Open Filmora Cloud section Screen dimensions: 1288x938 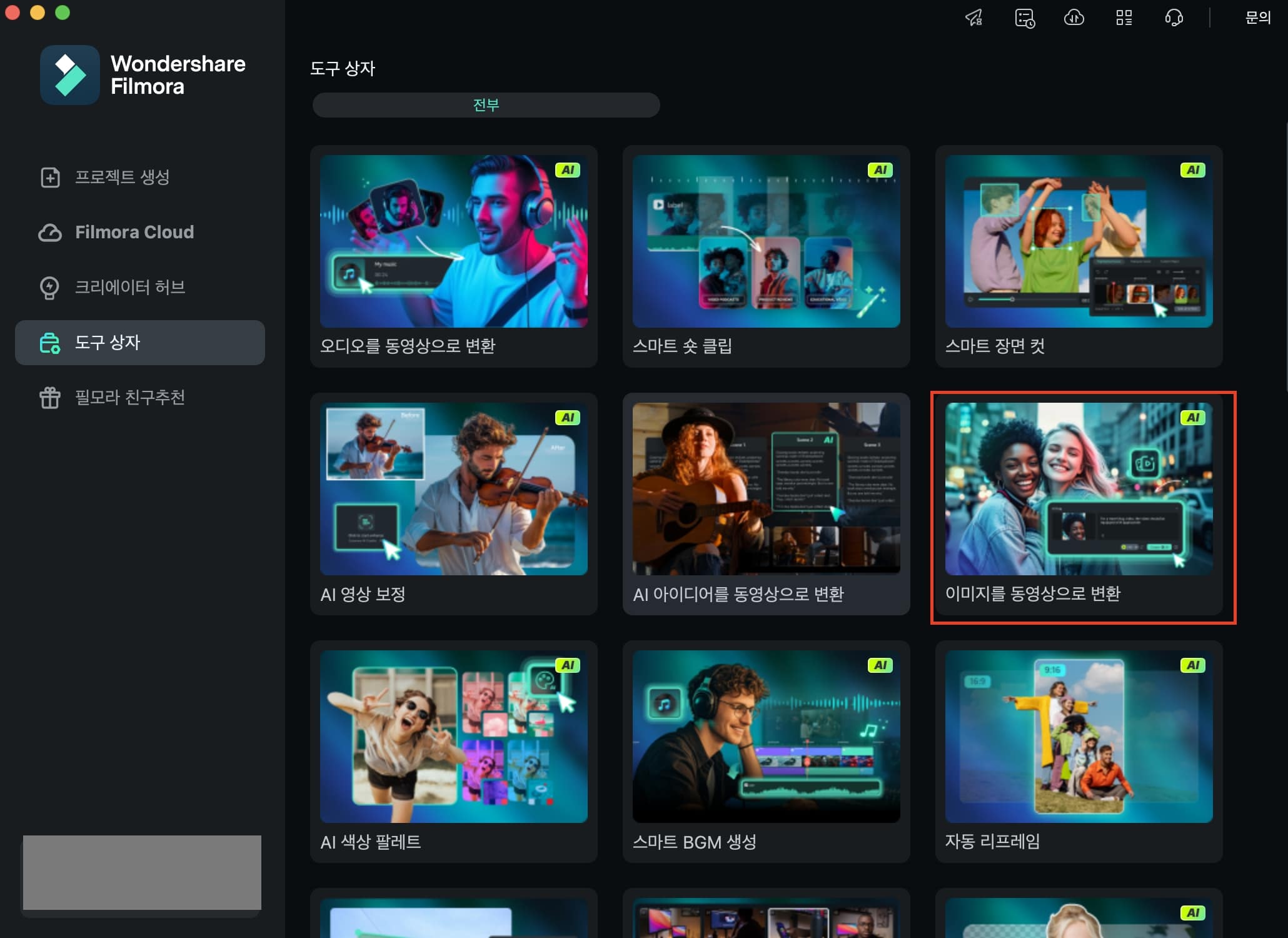(140, 232)
